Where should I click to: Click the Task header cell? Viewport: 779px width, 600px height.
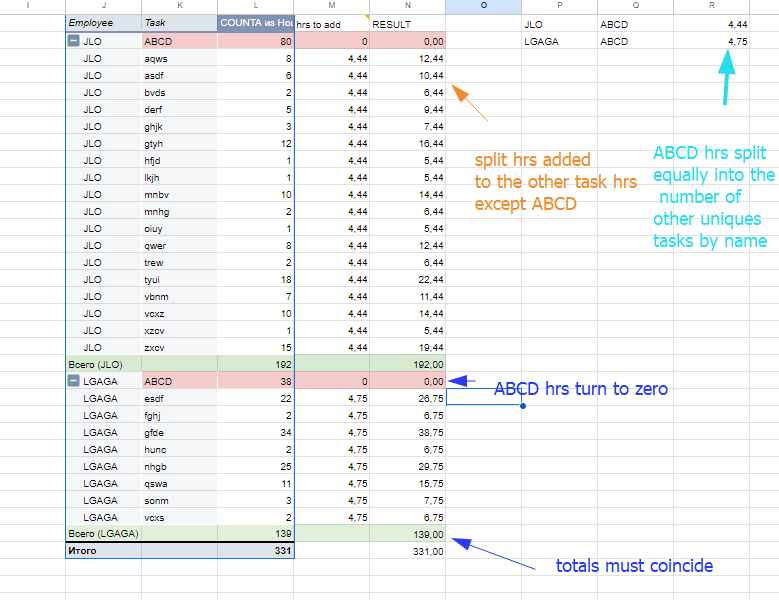pos(179,23)
